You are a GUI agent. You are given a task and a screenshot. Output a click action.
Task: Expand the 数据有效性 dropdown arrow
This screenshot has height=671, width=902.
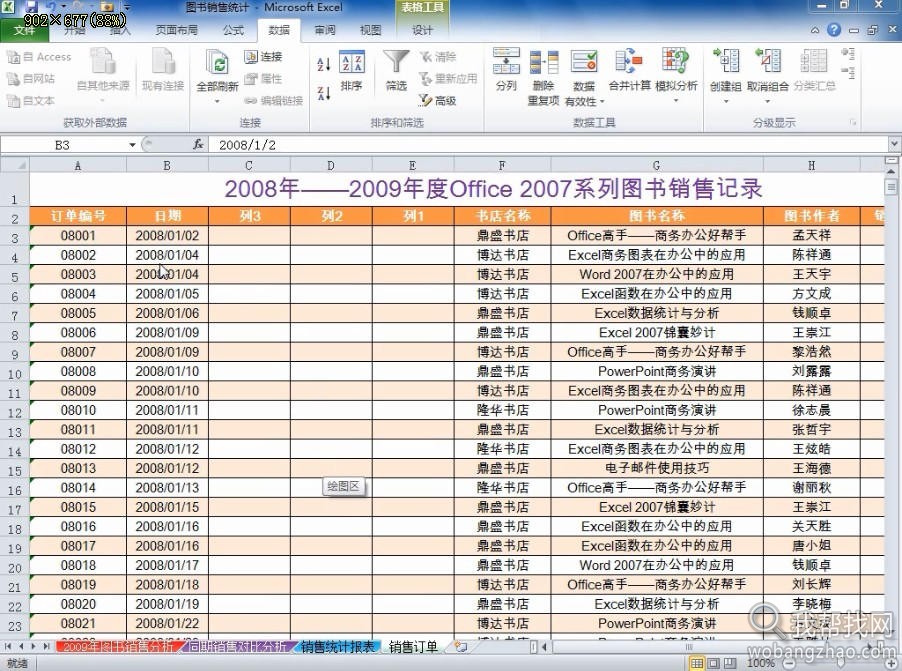(x=602, y=101)
